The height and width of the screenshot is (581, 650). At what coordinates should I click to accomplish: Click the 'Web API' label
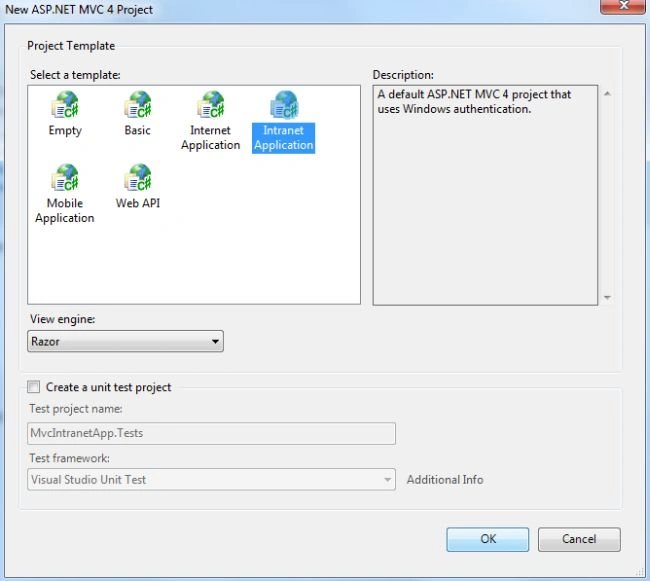(138, 203)
